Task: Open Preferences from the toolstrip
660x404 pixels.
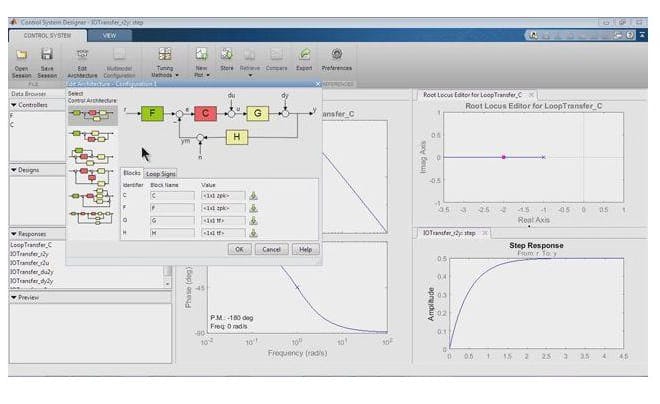Action: pos(336,60)
